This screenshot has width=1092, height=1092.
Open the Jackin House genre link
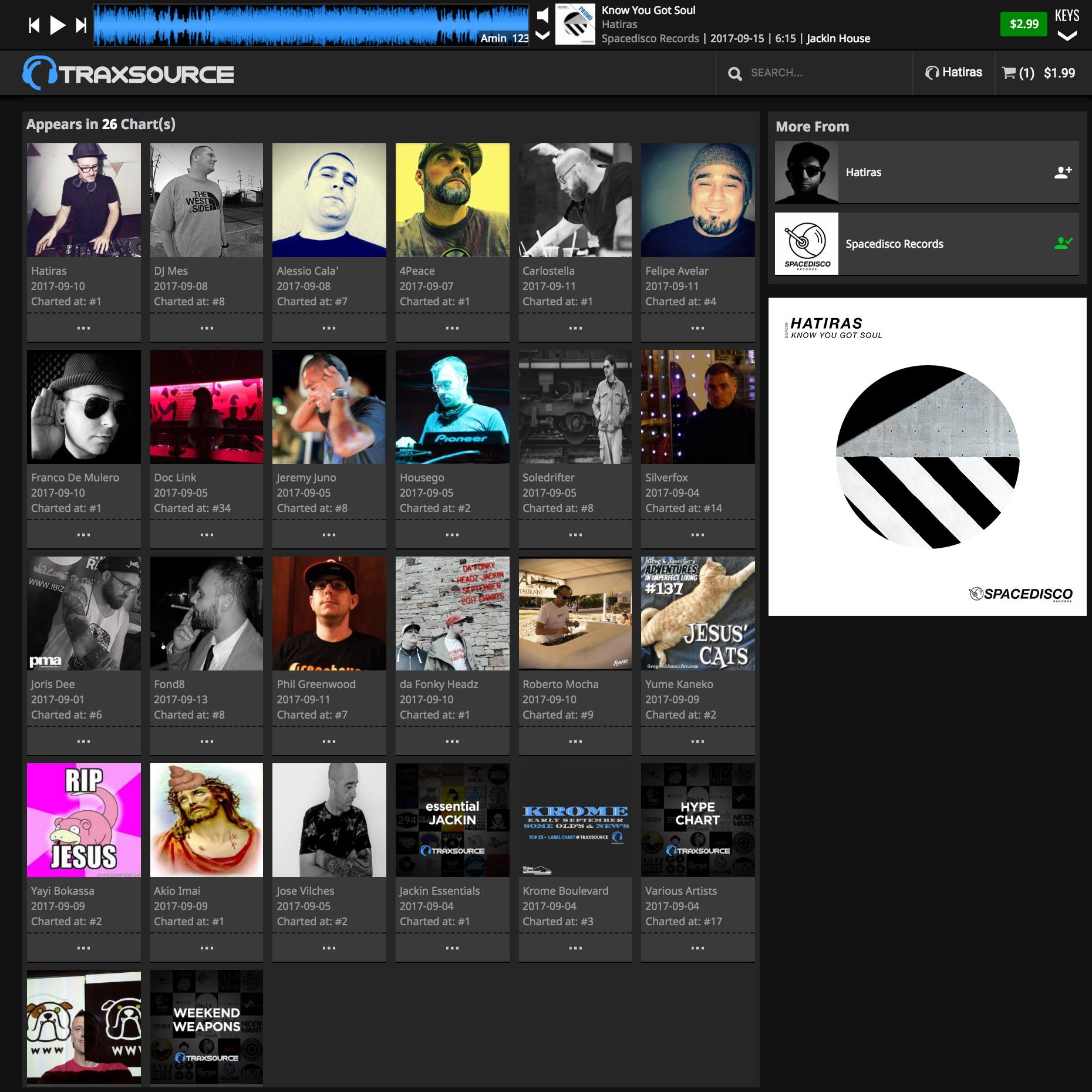coord(838,38)
